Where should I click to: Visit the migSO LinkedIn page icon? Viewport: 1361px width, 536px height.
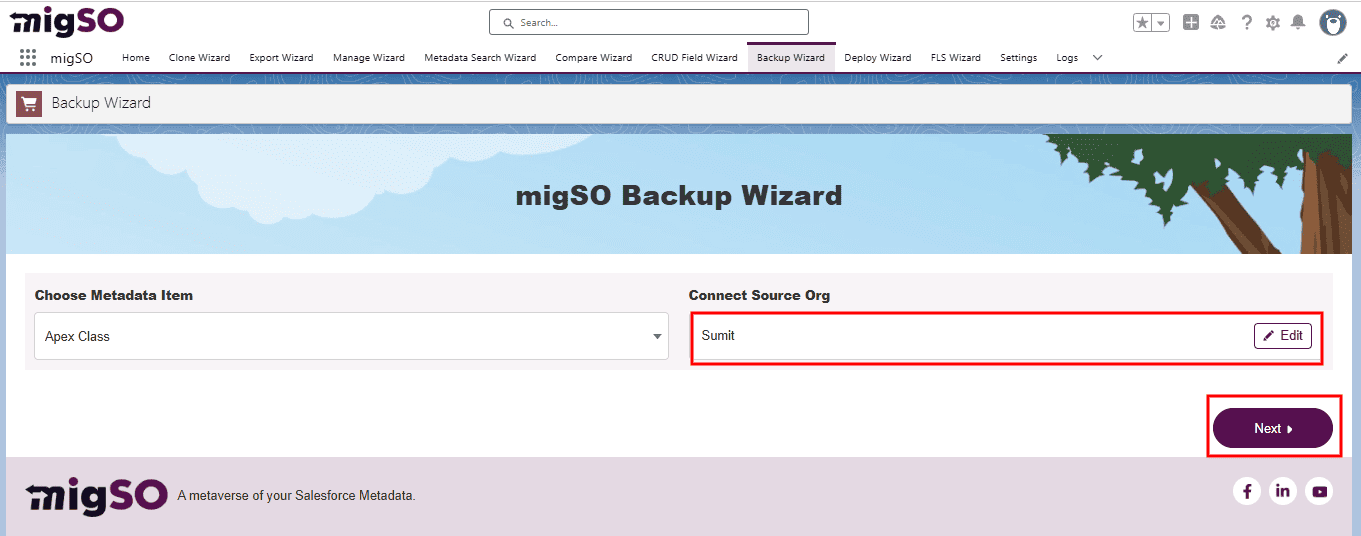coord(1283,491)
